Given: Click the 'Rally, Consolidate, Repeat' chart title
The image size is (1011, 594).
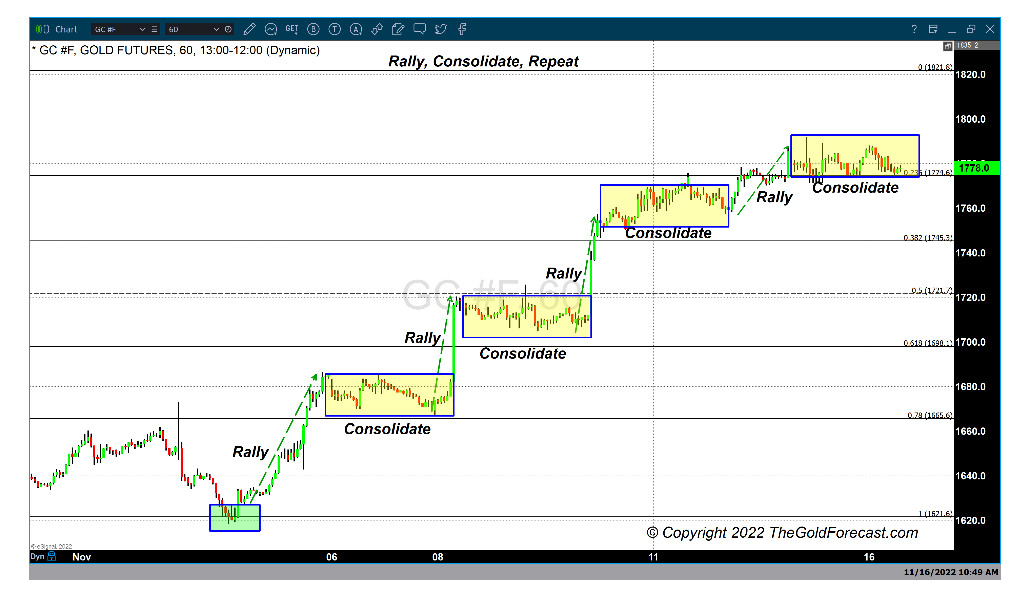Looking at the screenshot, I should [x=483, y=61].
